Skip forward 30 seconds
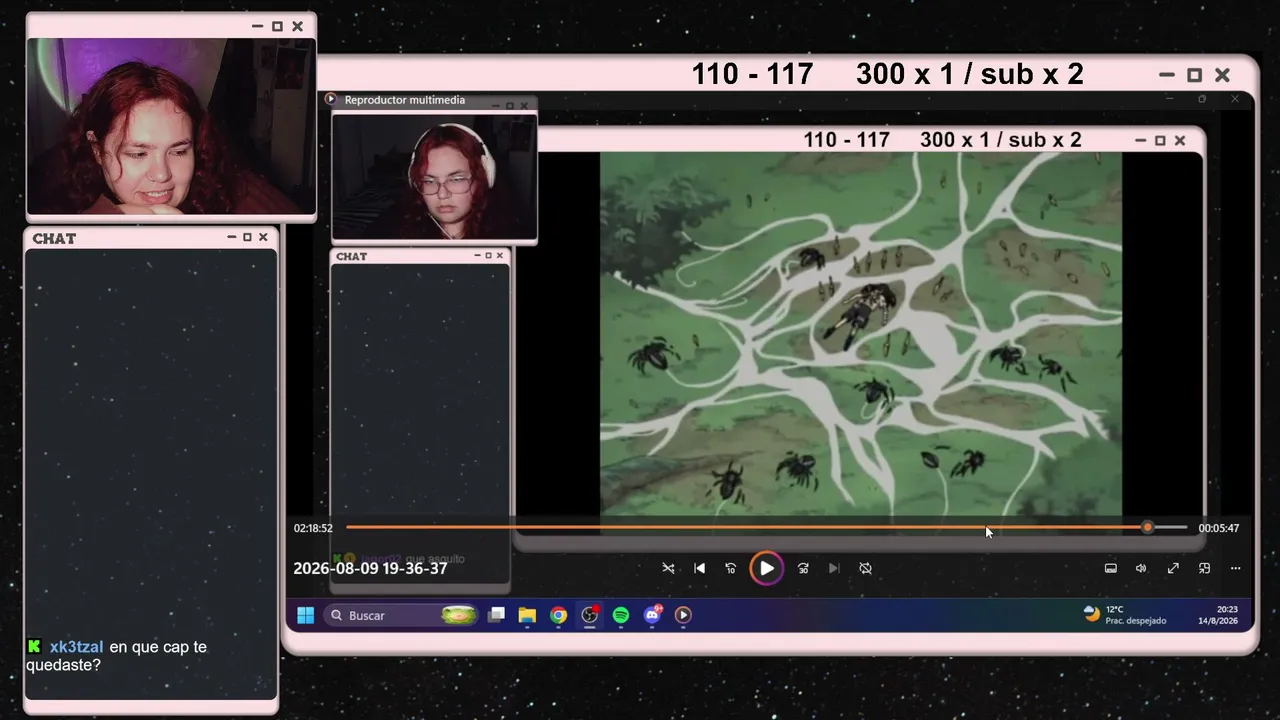The width and height of the screenshot is (1280, 720). [x=803, y=568]
